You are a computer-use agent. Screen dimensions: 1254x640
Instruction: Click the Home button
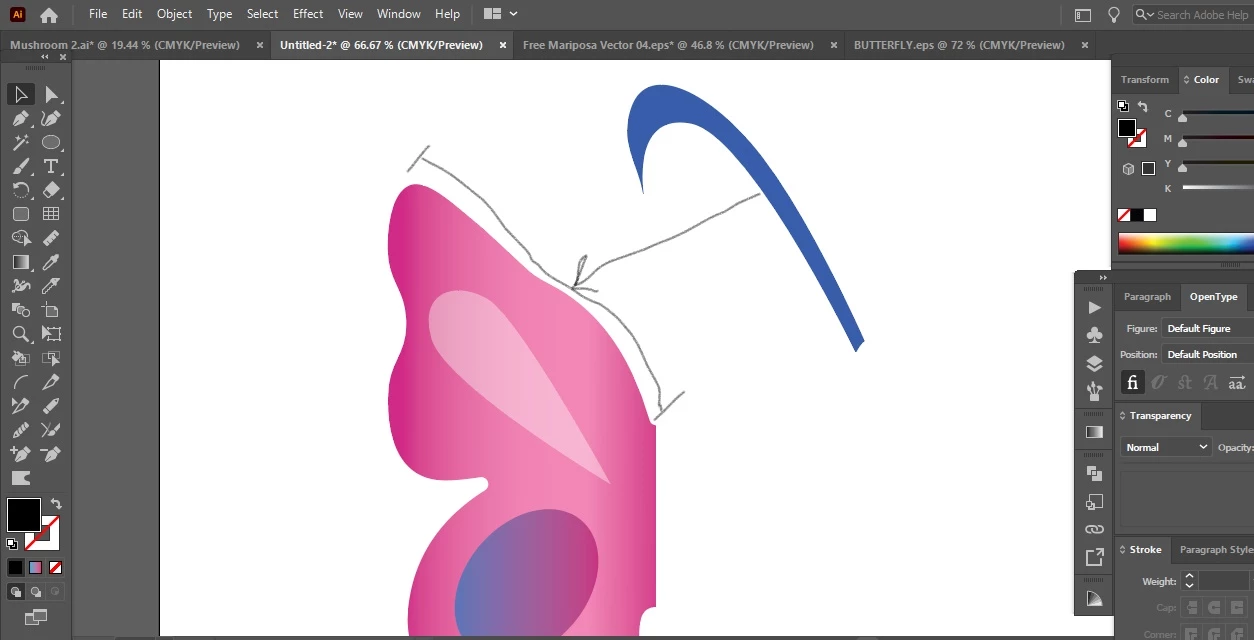48,15
